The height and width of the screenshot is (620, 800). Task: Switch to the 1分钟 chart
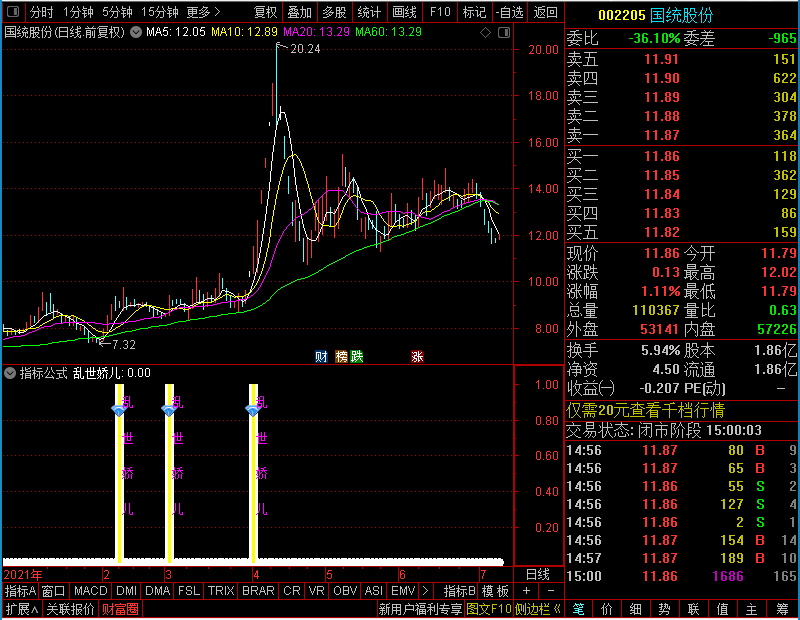pyautogui.click(x=79, y=12)
